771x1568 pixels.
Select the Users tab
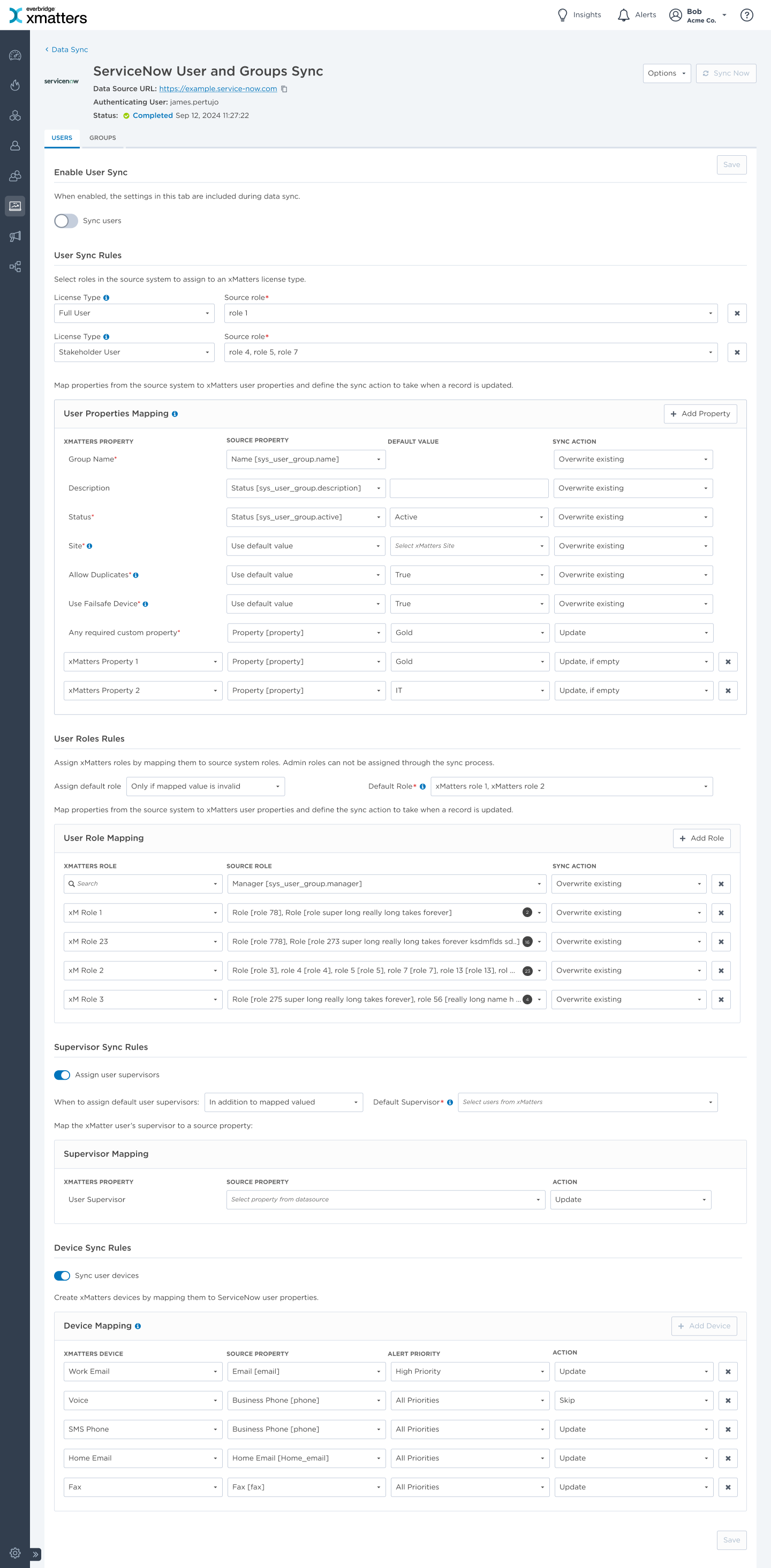(x=62, y=138)
